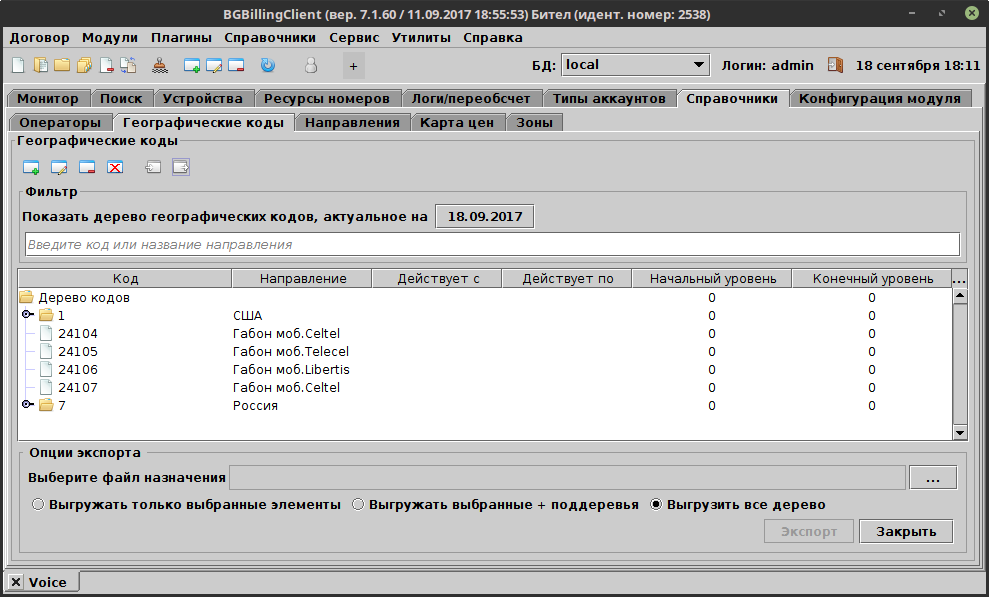Choose 'Выгружать только выбранные элементы' option
The image size is (989, 597).
[38, 504]
